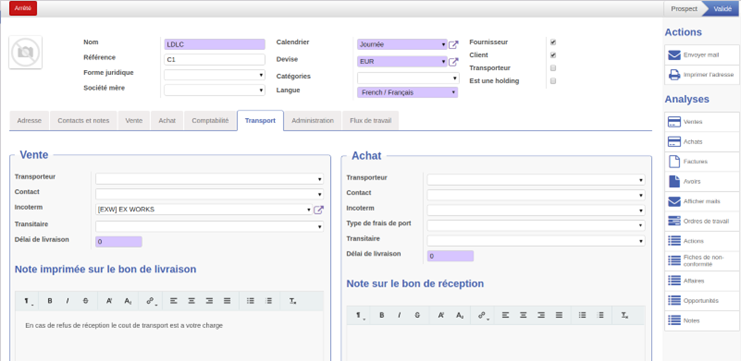Open the Actions list icon
The width and height of the screenshot is (741, 361).
[x=674, y=241]
